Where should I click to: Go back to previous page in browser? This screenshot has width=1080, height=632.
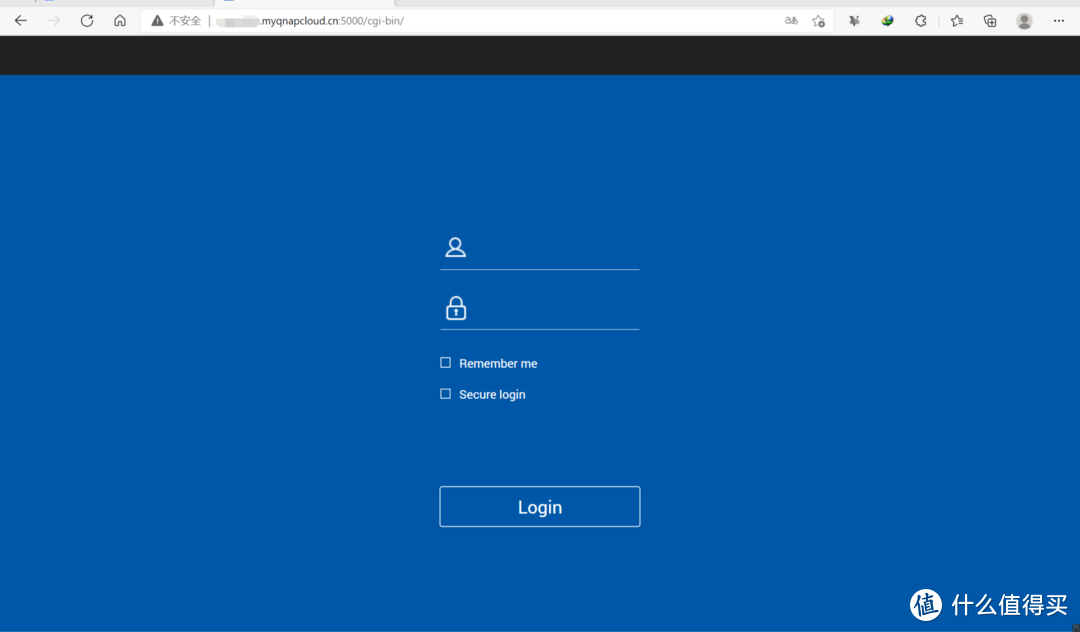[21, 21]
